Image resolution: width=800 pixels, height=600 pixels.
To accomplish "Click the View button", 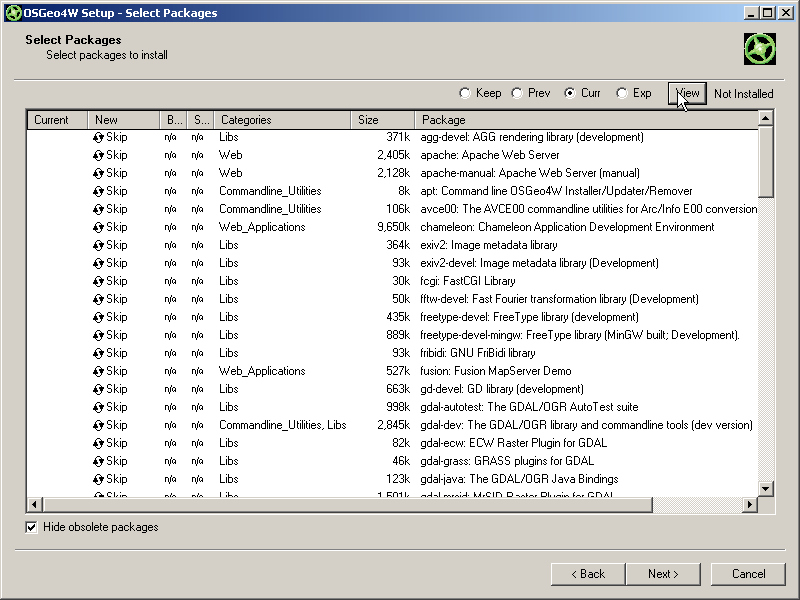I will point(687,93).
